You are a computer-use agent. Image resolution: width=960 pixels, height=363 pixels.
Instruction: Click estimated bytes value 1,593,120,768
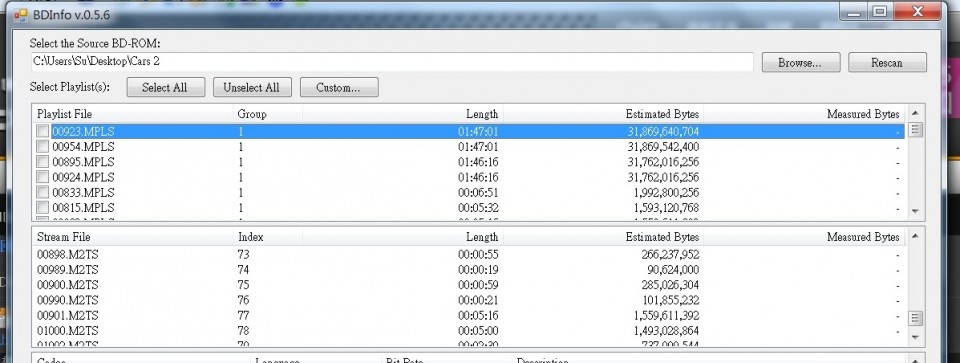pos(667,208)
